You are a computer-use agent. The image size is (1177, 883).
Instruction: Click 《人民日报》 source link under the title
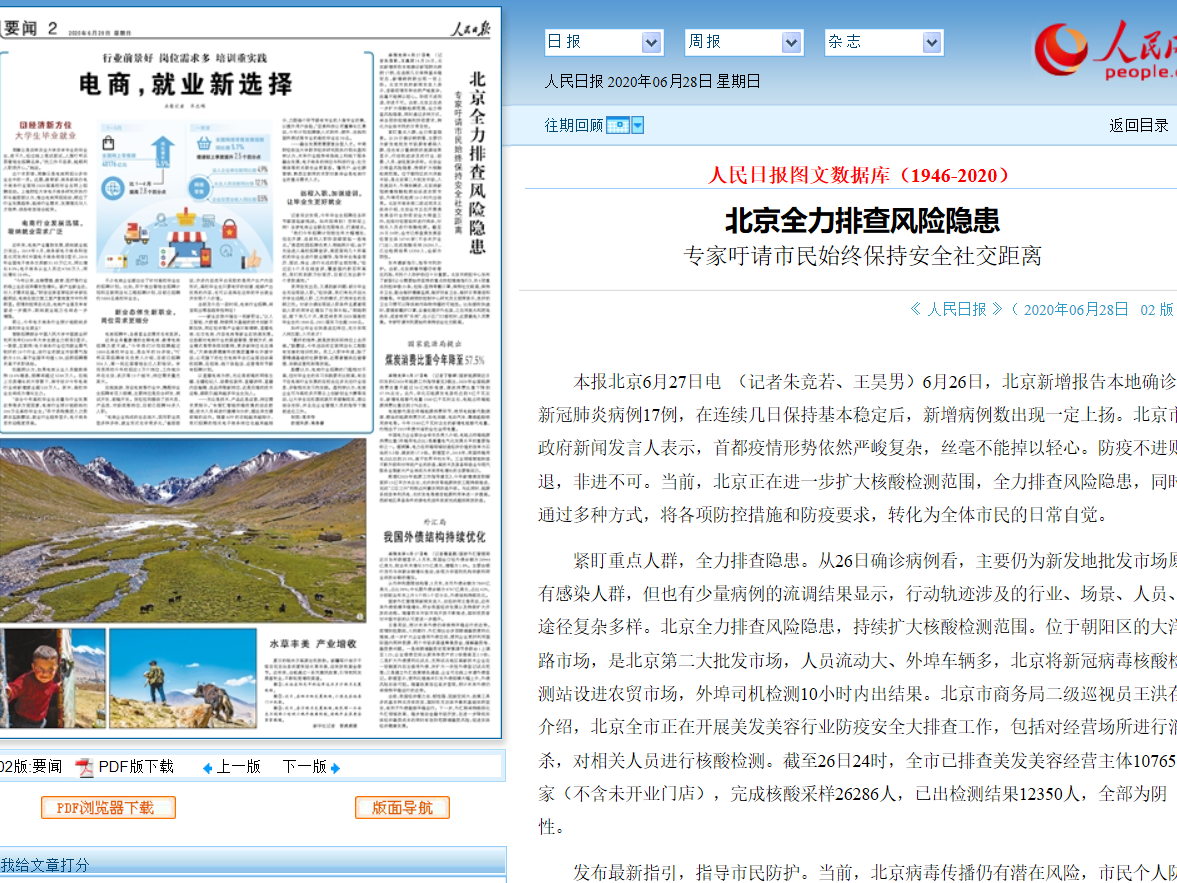(x=956, y=309)
